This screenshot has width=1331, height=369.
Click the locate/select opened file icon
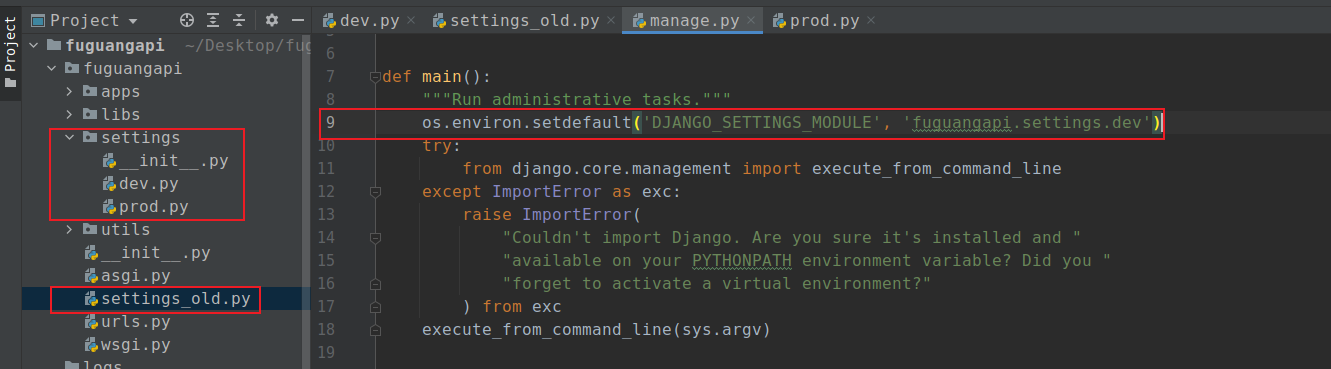(186, 20)
